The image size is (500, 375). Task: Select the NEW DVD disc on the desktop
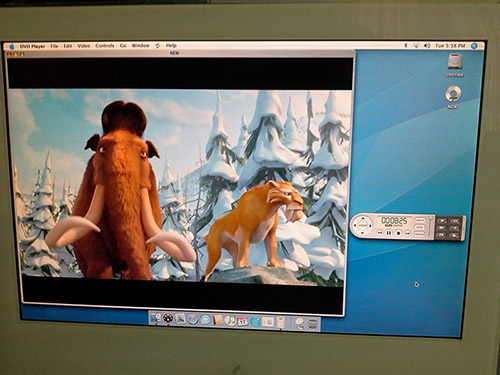[x=453, y=97]
